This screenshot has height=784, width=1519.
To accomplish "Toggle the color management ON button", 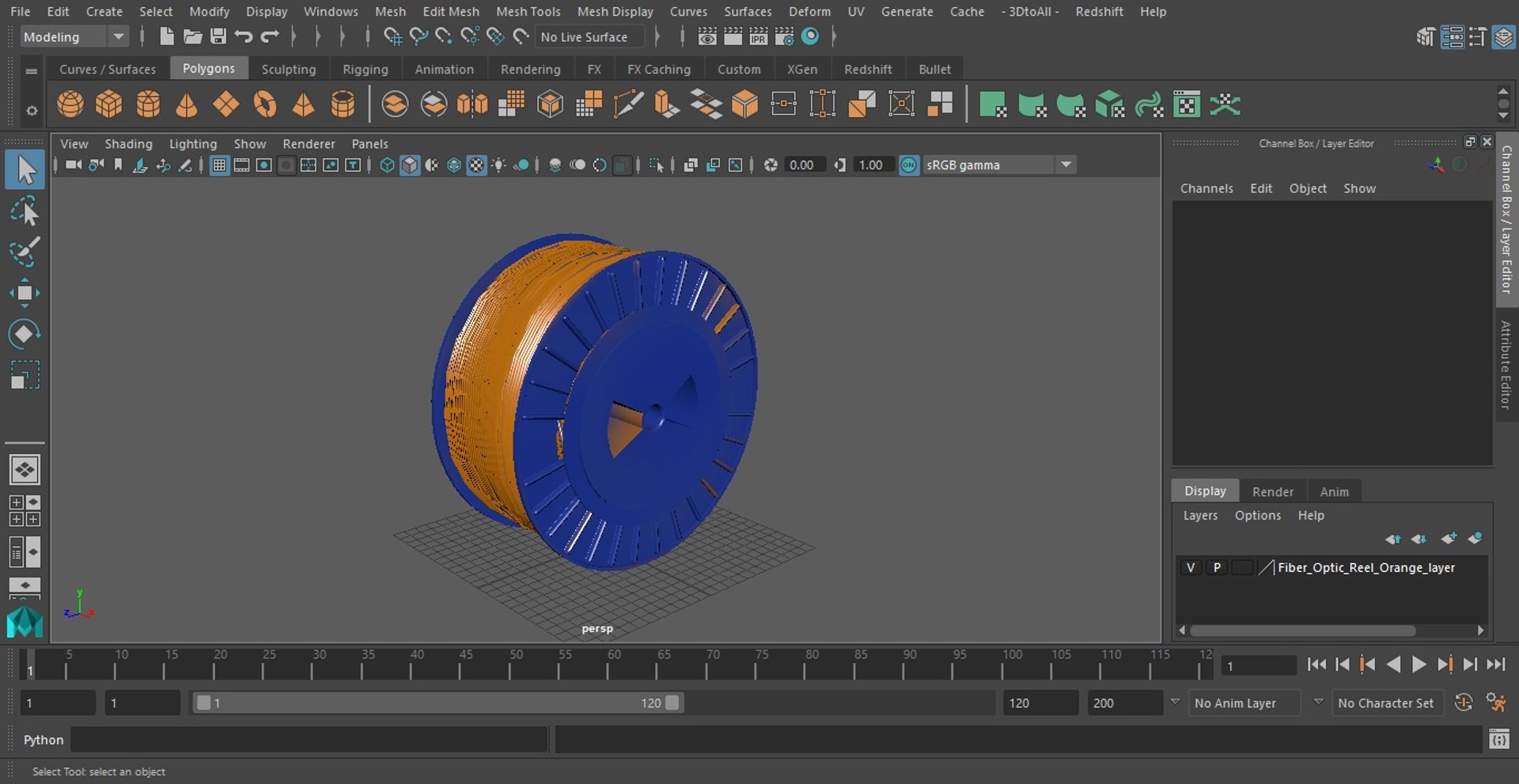I will pyautogui.click(x=909, y=165).
